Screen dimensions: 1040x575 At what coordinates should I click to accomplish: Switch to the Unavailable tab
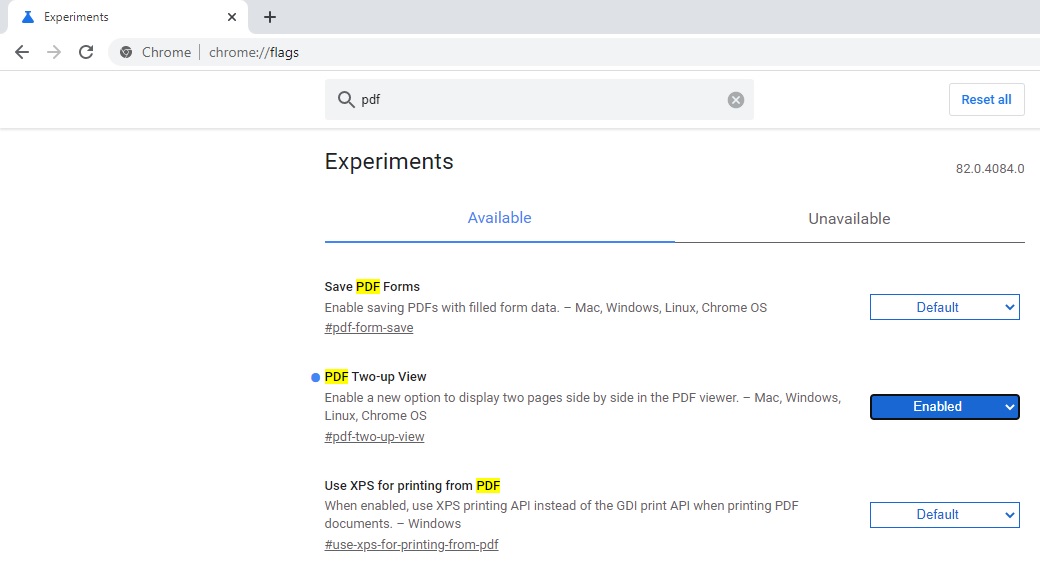849,218
